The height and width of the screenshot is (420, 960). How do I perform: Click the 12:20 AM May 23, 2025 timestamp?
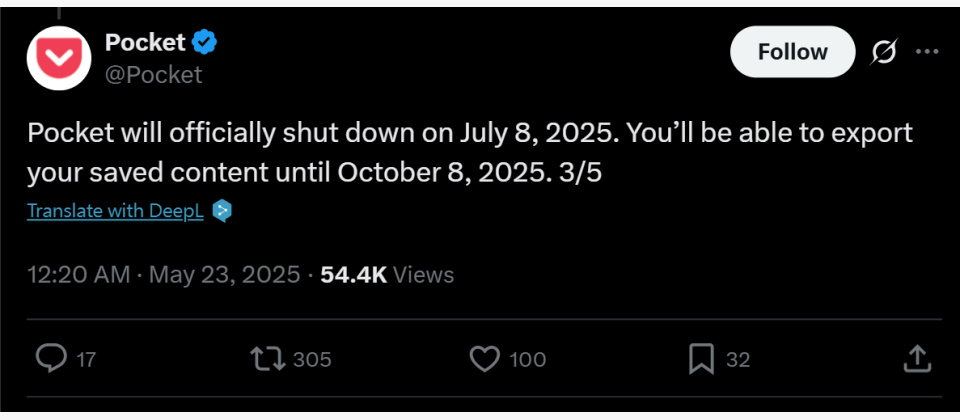pos(164,275)
